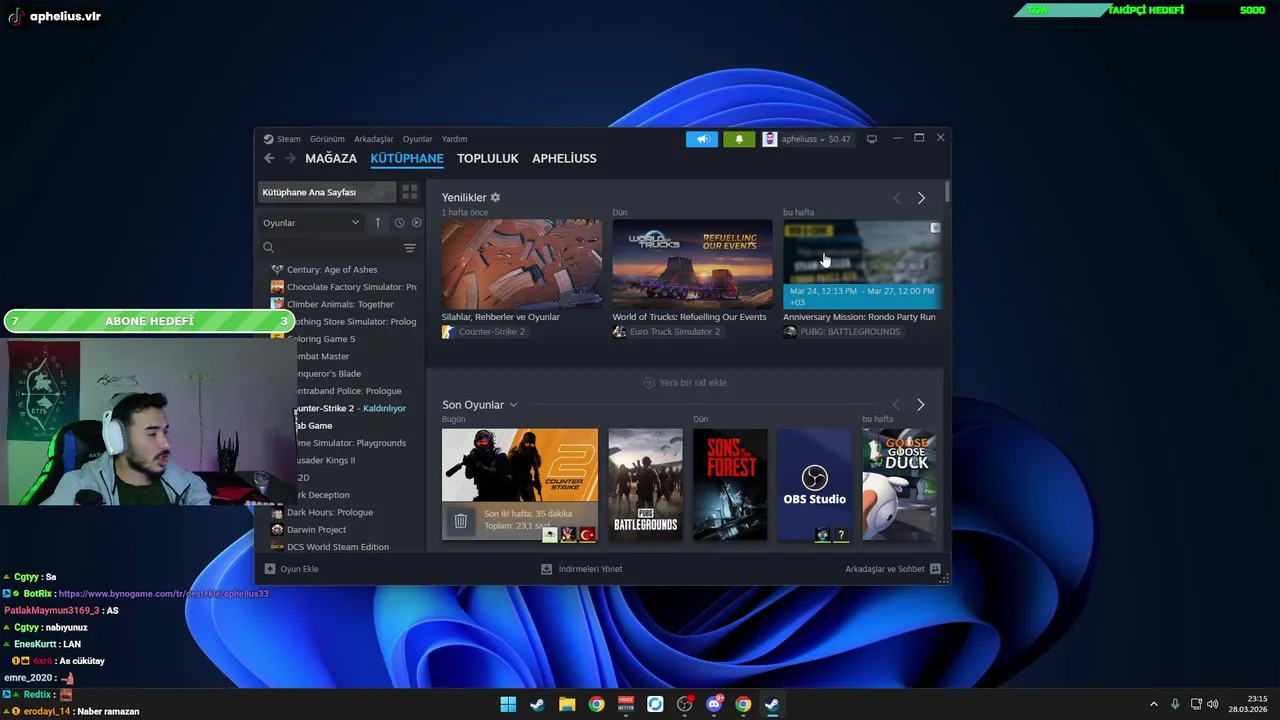Open the Görünüm menu
Viewport: 1280px width, 720px height.
327,139
